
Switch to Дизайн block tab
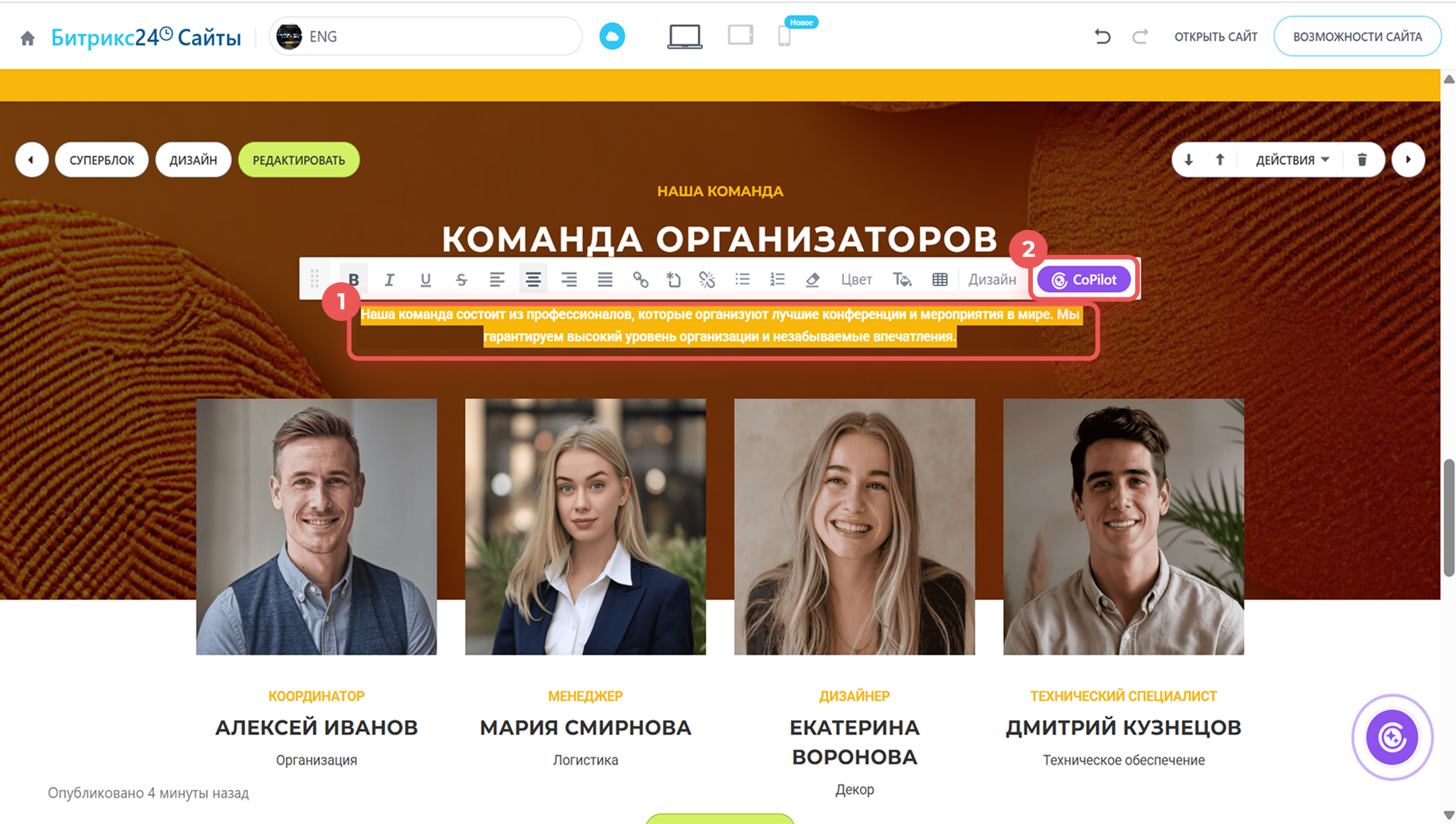click(x=193, y=159)
